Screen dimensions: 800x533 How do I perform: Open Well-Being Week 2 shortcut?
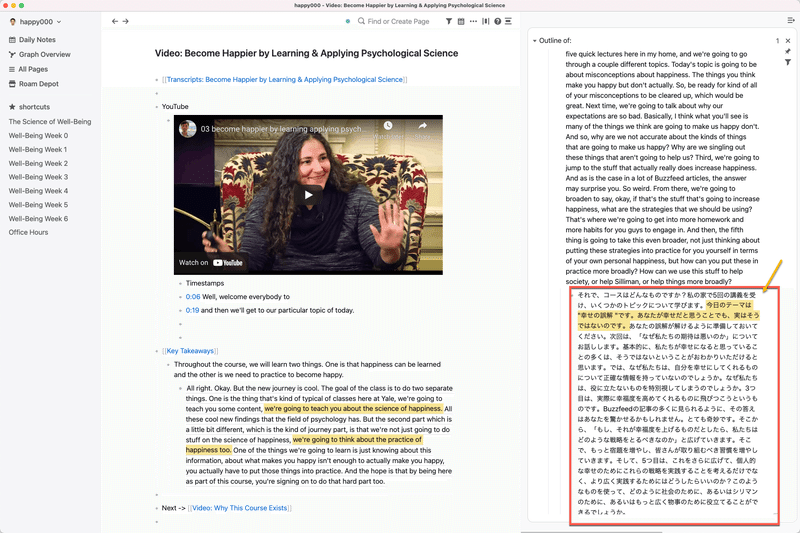[38, 163]
